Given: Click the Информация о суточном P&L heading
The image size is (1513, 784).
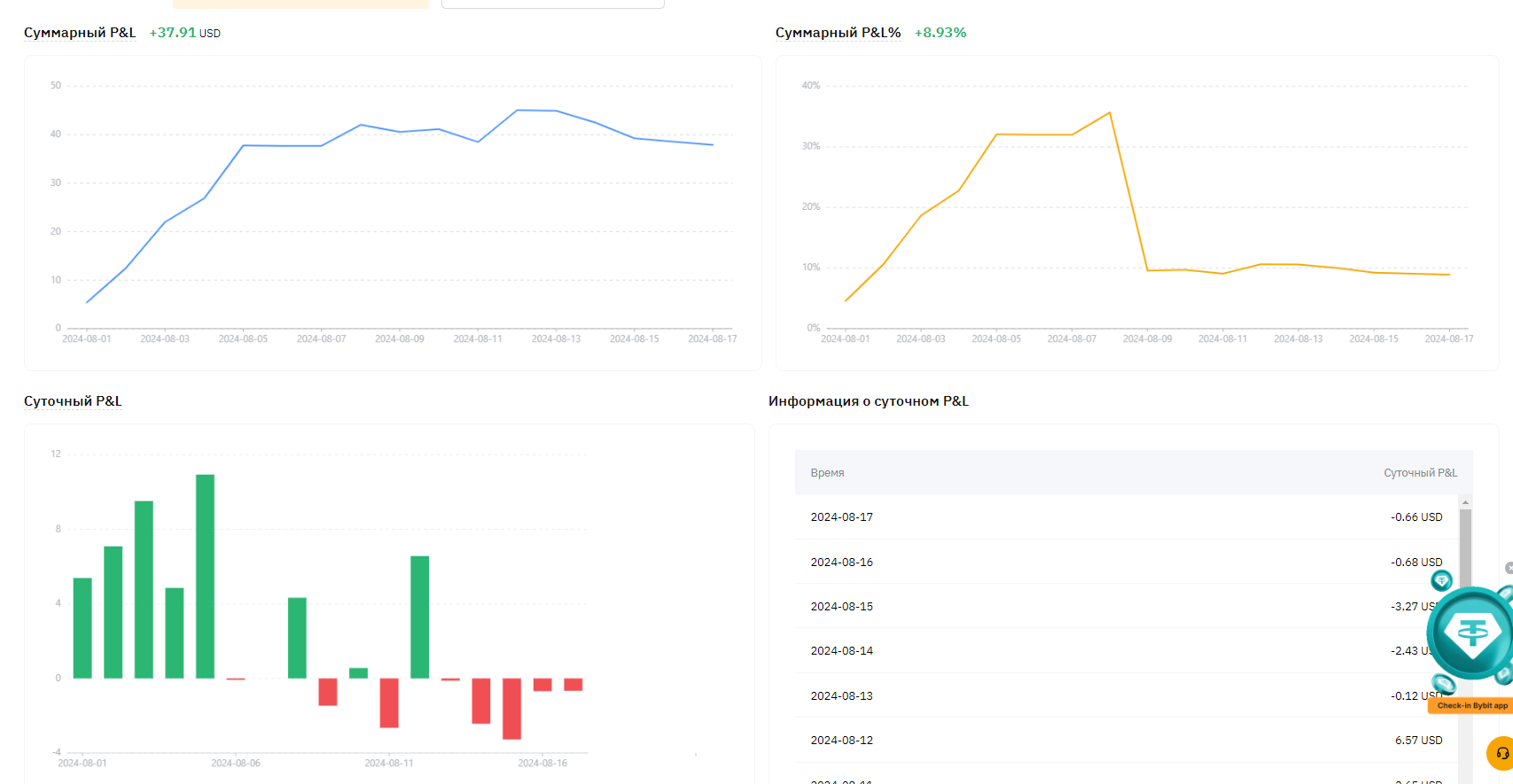Looking at the screenshot, I should pyautogui.click(x=868, y=401).
